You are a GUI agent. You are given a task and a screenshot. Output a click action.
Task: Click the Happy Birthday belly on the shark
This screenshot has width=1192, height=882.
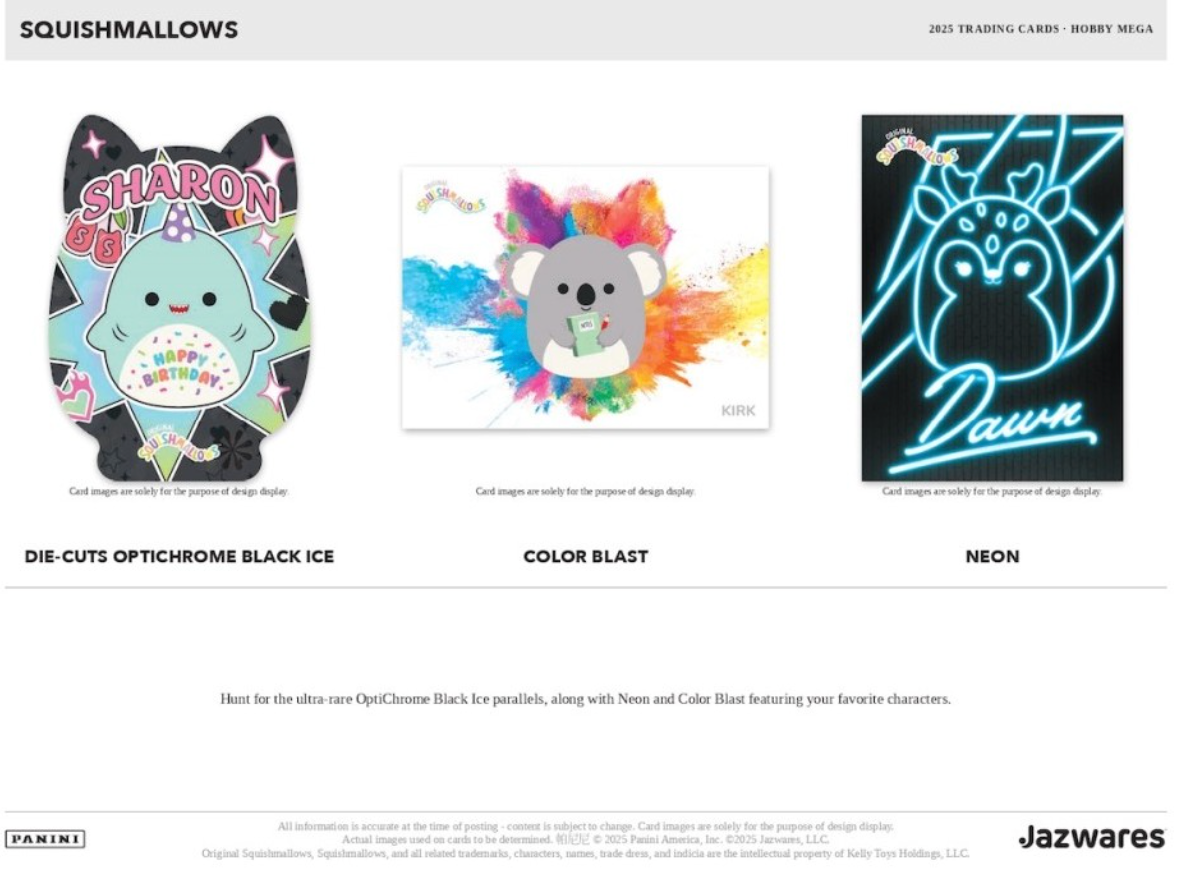(x=182, y=367)
